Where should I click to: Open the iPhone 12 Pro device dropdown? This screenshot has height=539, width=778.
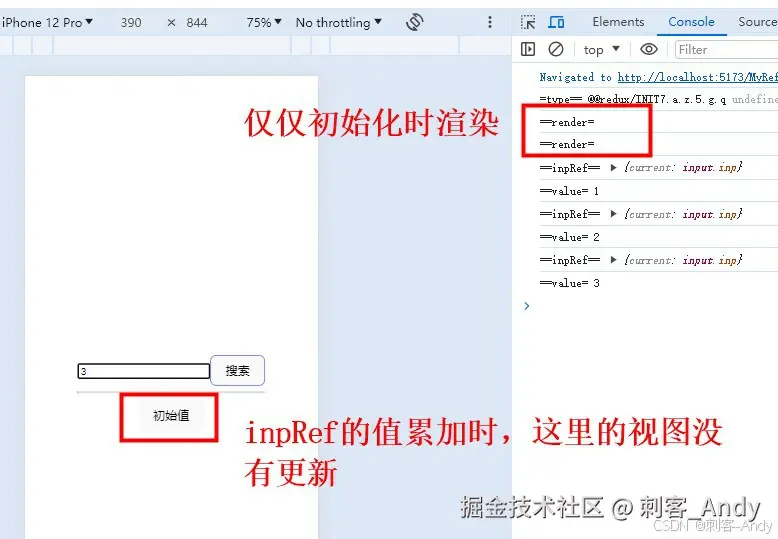tap(47, 22)
